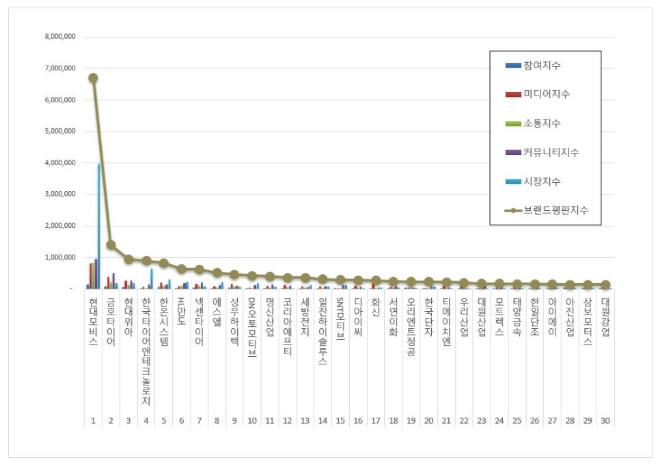This screenshot has width=660, height=466.
Task: Click the cyan 시장지수 legend marker
Action: point(512,181)
